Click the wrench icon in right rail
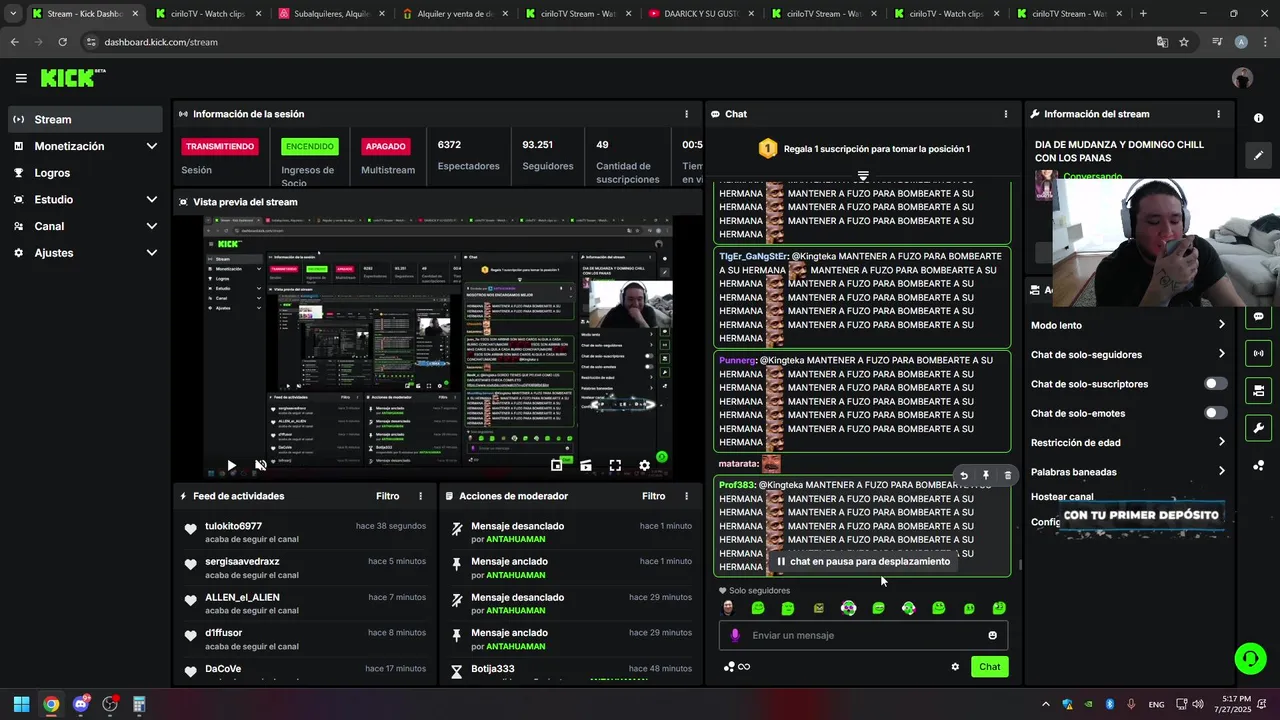Viewport: 1280px width, 720px height. coord(1258,428)
